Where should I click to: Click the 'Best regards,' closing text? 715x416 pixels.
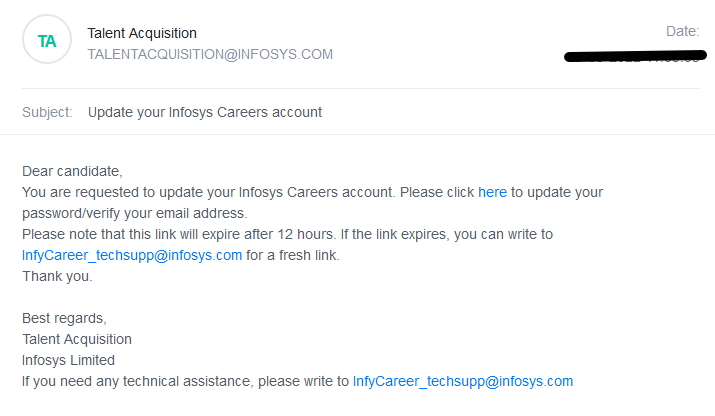(64, 318)
